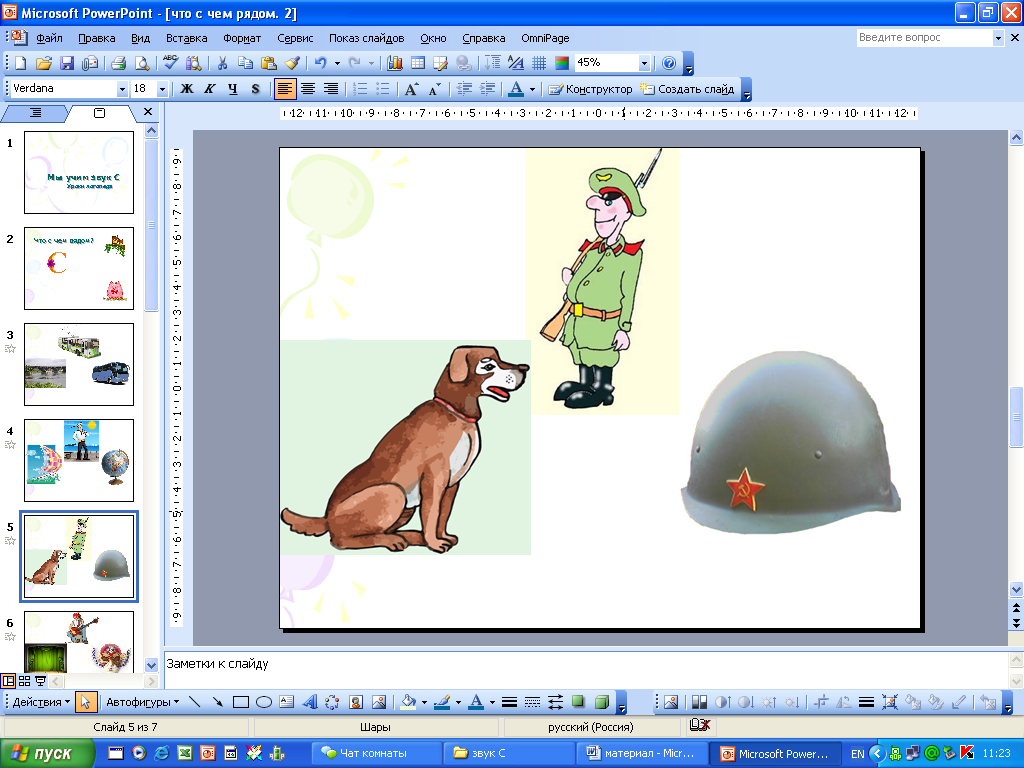Activate the Format Painter brush

click(292, 63)
